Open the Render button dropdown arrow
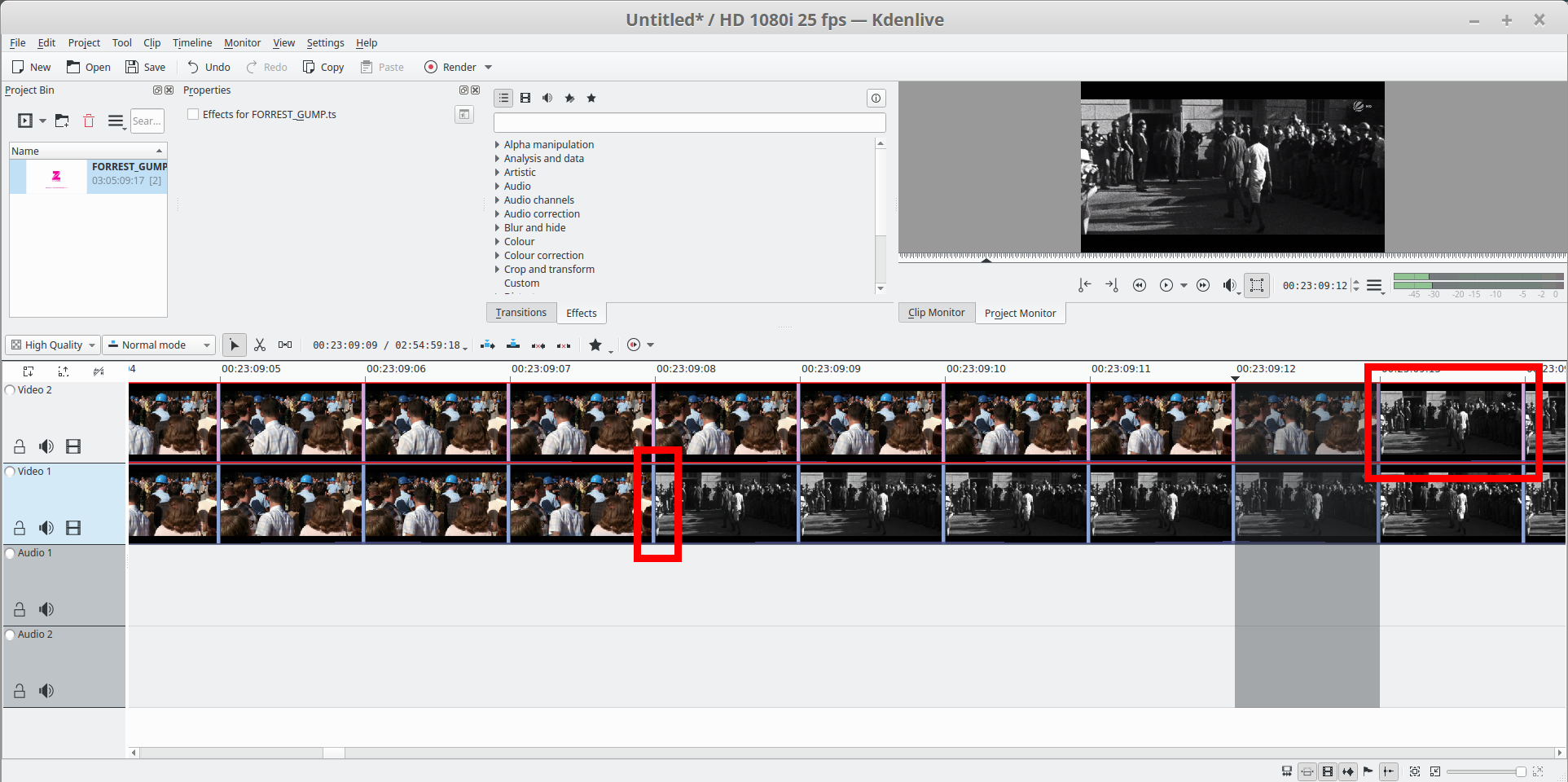This screenshot has height=782, width=1568. click(x=489, y=67)
